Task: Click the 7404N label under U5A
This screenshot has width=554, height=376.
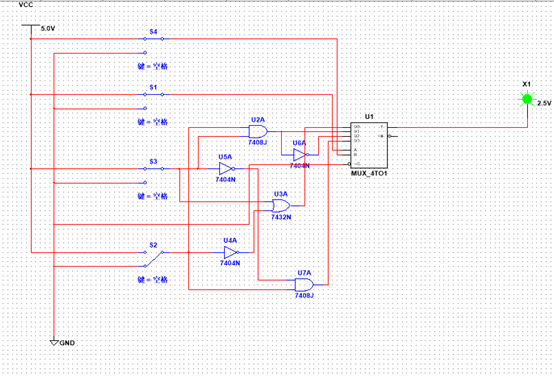Action: click(x=225, y=180)
